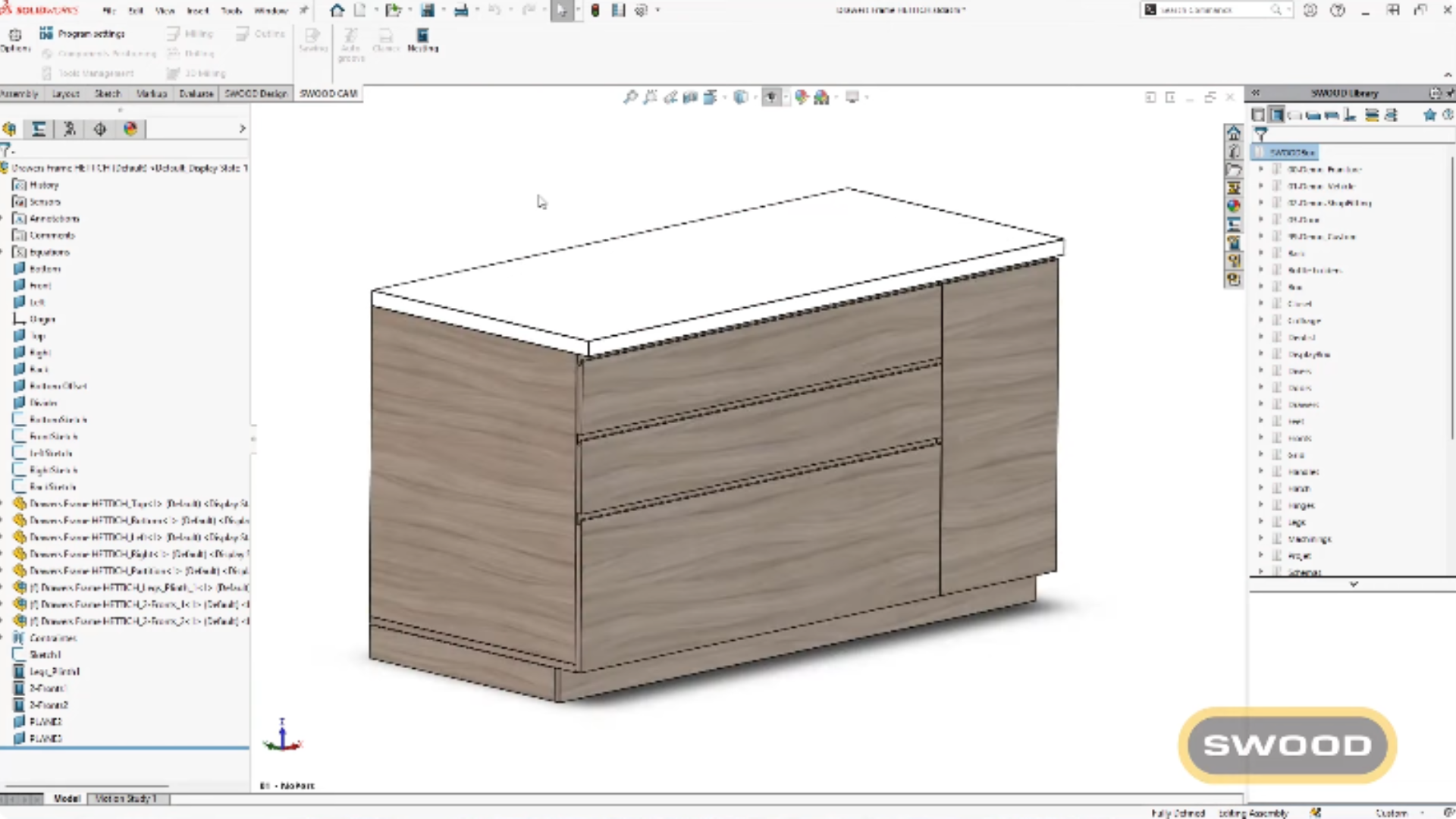Open the PropertyManager tab
The image size is (1456, 819).
coord(39,129)
